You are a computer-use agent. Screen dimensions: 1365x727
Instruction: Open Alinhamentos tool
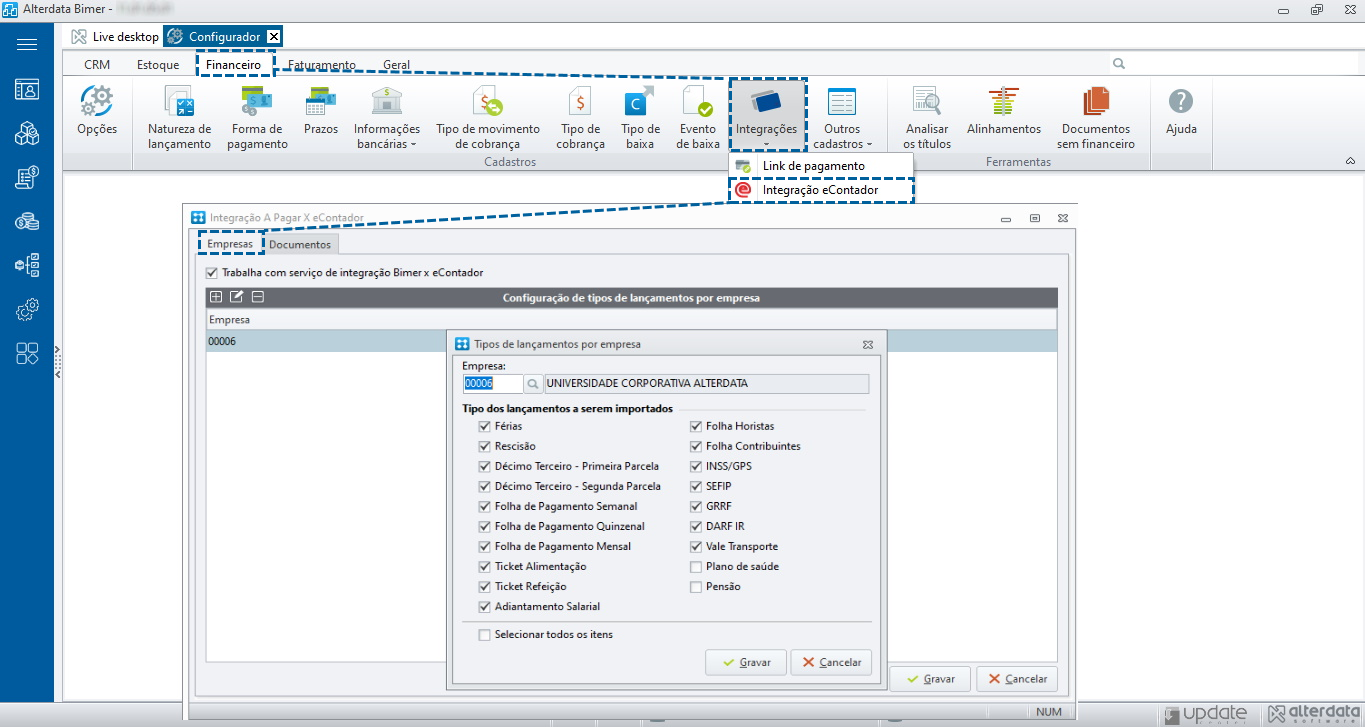(x=1004, y=111)
